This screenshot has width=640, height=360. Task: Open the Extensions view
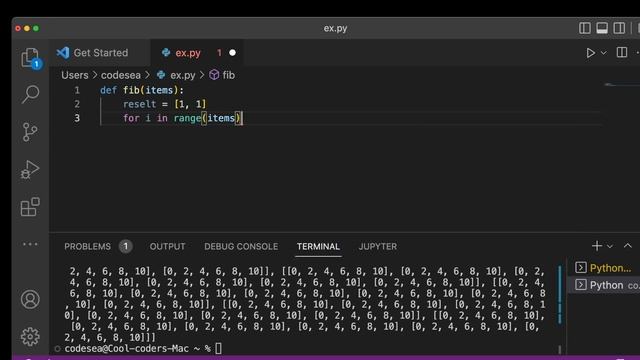click(30, 207)
